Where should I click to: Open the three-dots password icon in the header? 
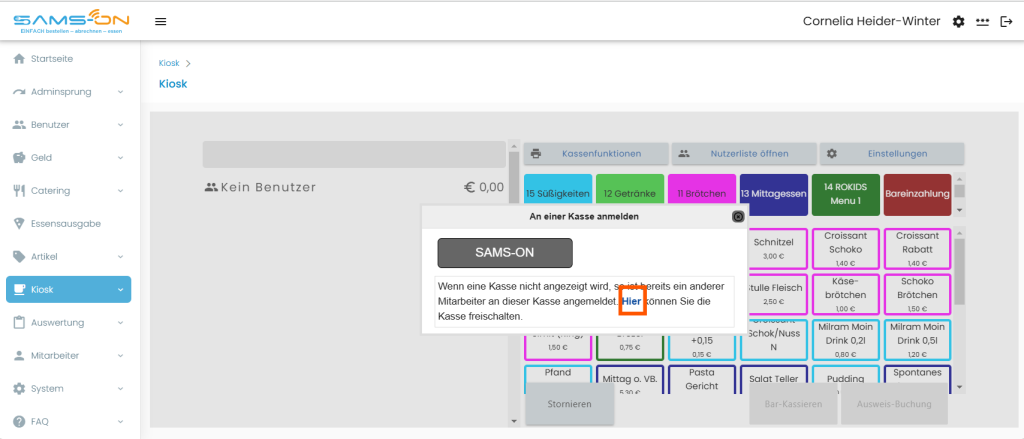tap(982, 22)
